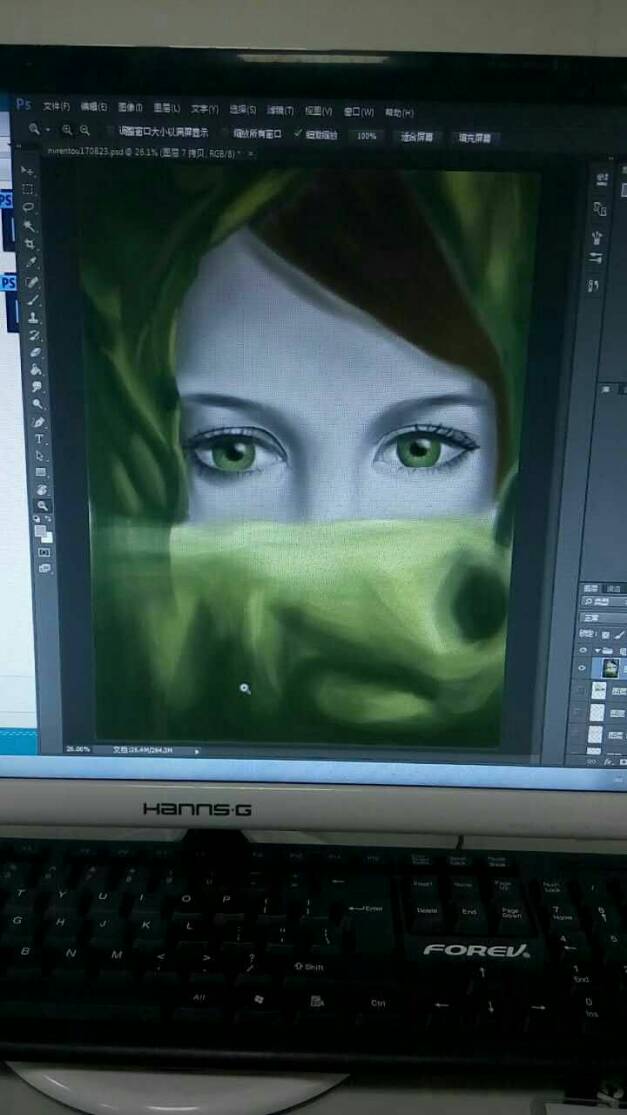The image size is (627, 1115).
Task: Open the 窗口(W) menu
Action: coord(358,112)
